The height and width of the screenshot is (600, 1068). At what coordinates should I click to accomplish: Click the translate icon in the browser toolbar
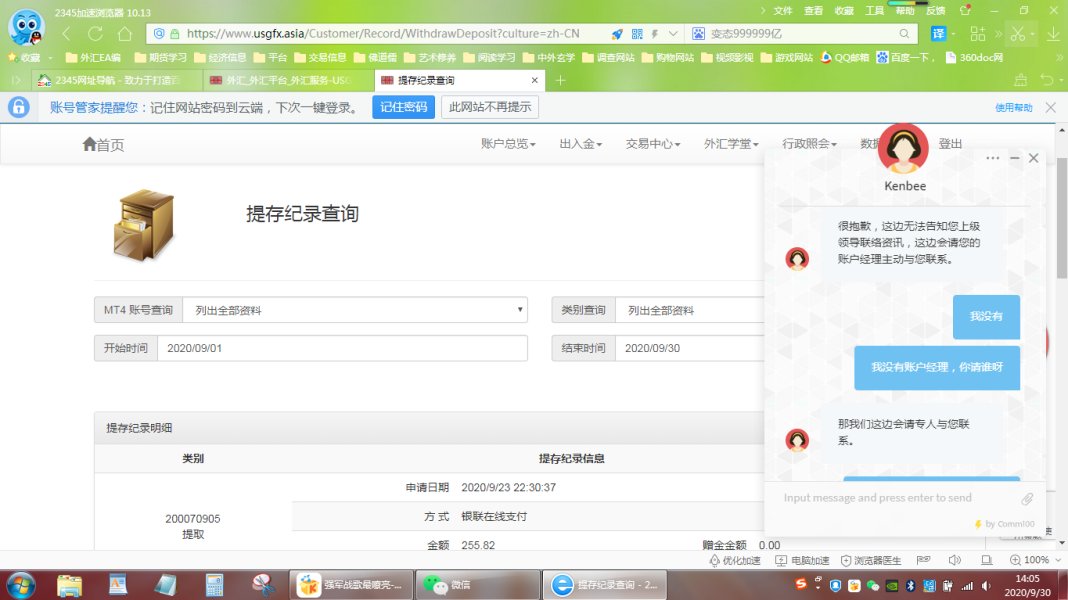coord(938,33)
